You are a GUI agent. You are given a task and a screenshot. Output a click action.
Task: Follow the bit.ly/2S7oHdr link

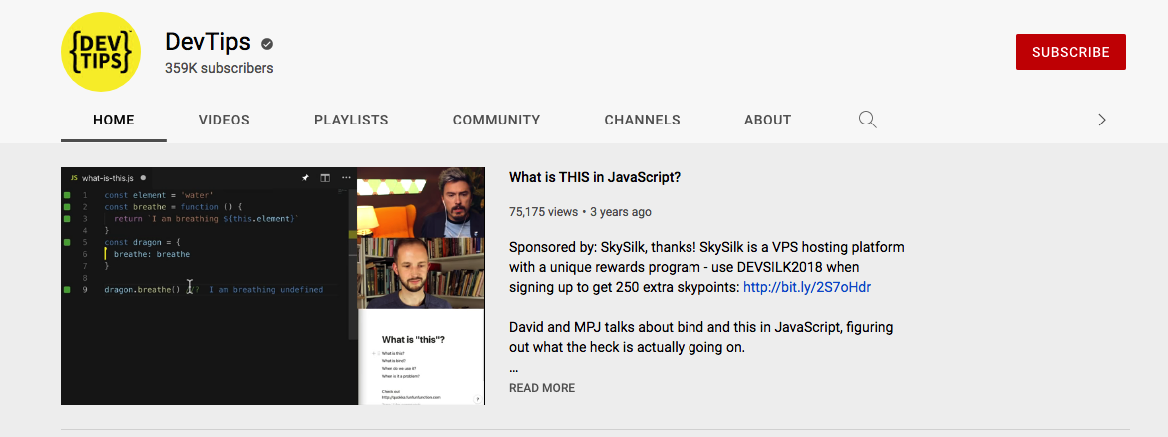point(807,287)
